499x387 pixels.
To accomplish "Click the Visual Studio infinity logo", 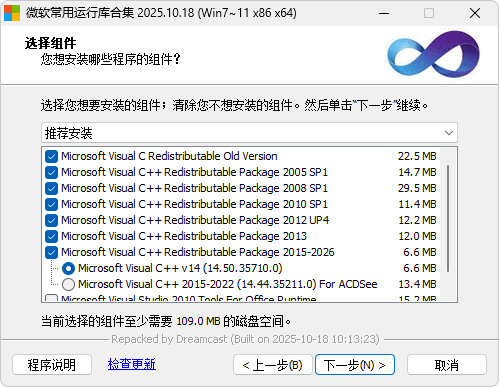I will coord(433,54).
